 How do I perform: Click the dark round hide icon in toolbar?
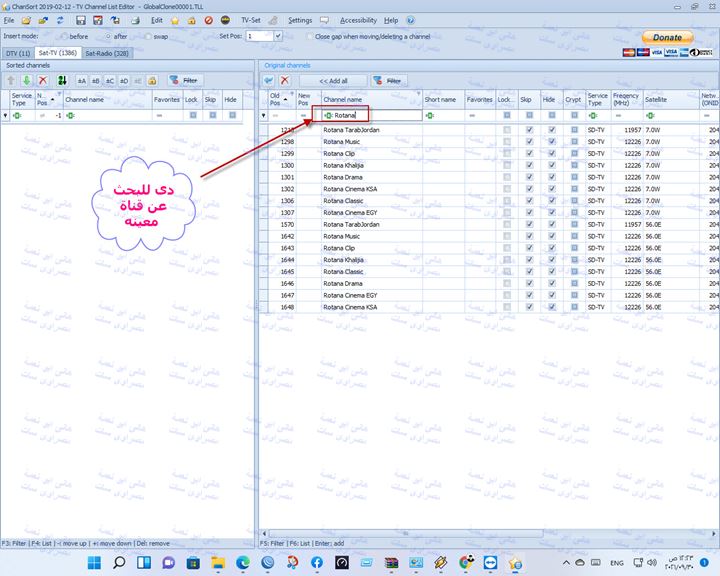[225, 20]
